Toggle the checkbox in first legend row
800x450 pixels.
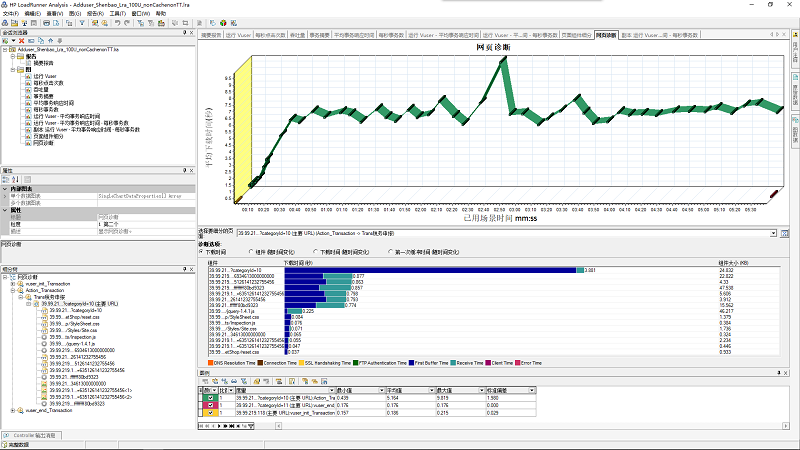(x=208, y=397)
